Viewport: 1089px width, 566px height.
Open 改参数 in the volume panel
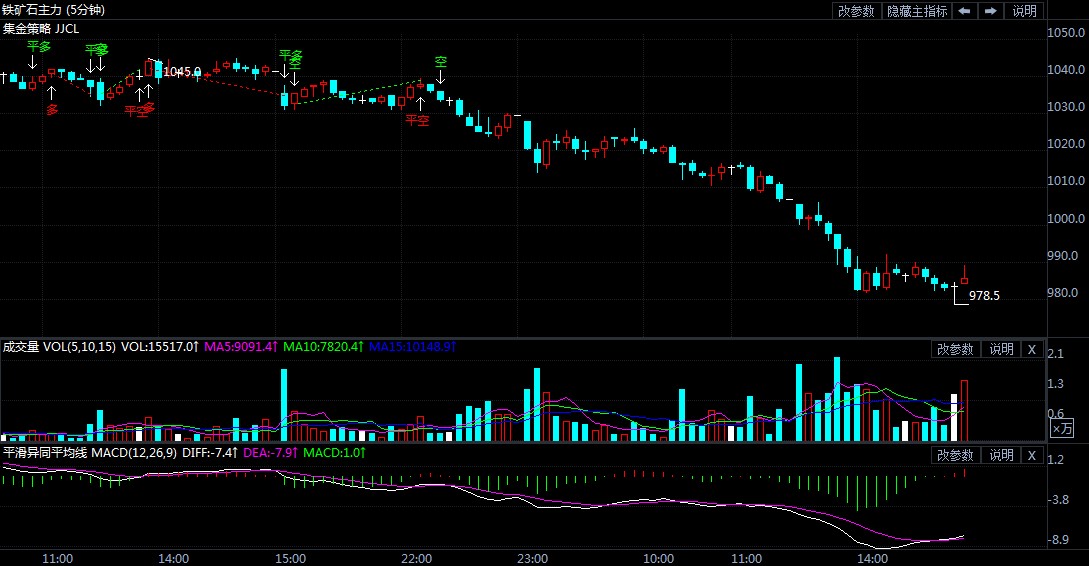pyautogui.click(x=955, y=349)
